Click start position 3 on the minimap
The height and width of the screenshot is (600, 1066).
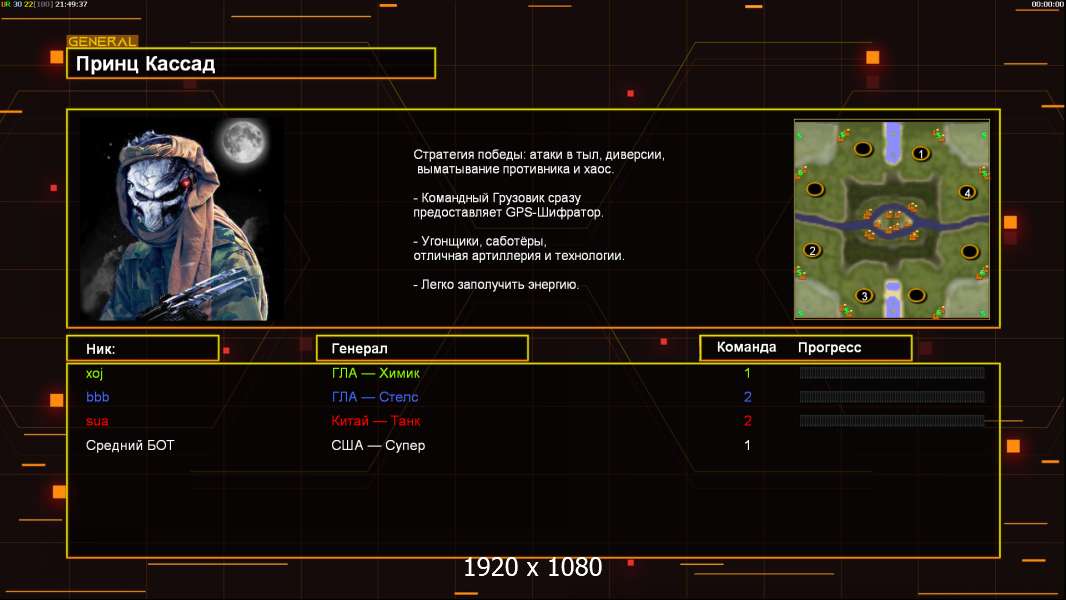(864, 296)
